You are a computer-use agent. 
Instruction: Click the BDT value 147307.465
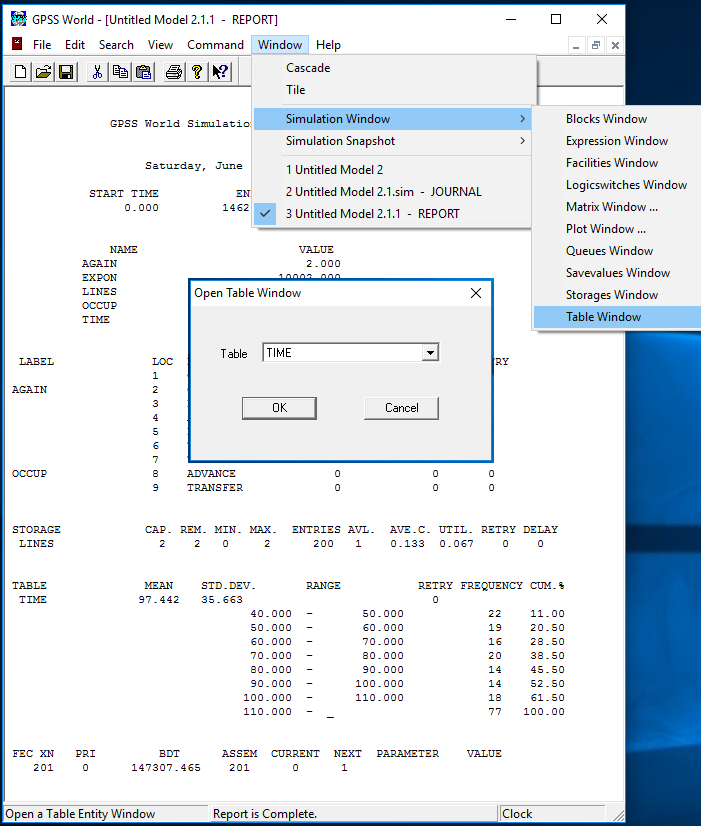(166, 768)
